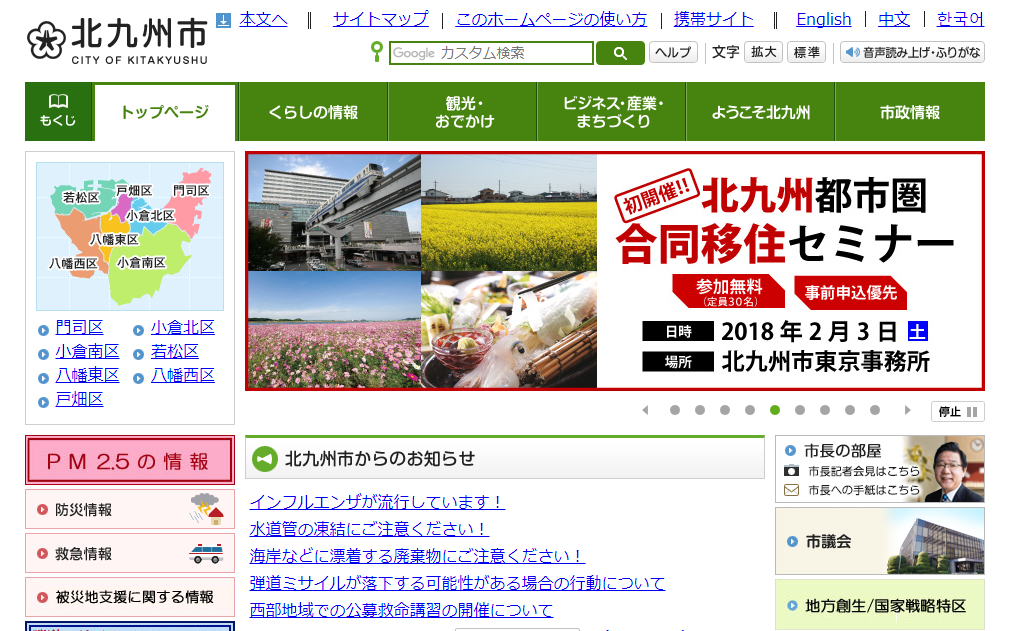Select the second slideshow dot
This screenshot has width=1015, height=631.
700,410
